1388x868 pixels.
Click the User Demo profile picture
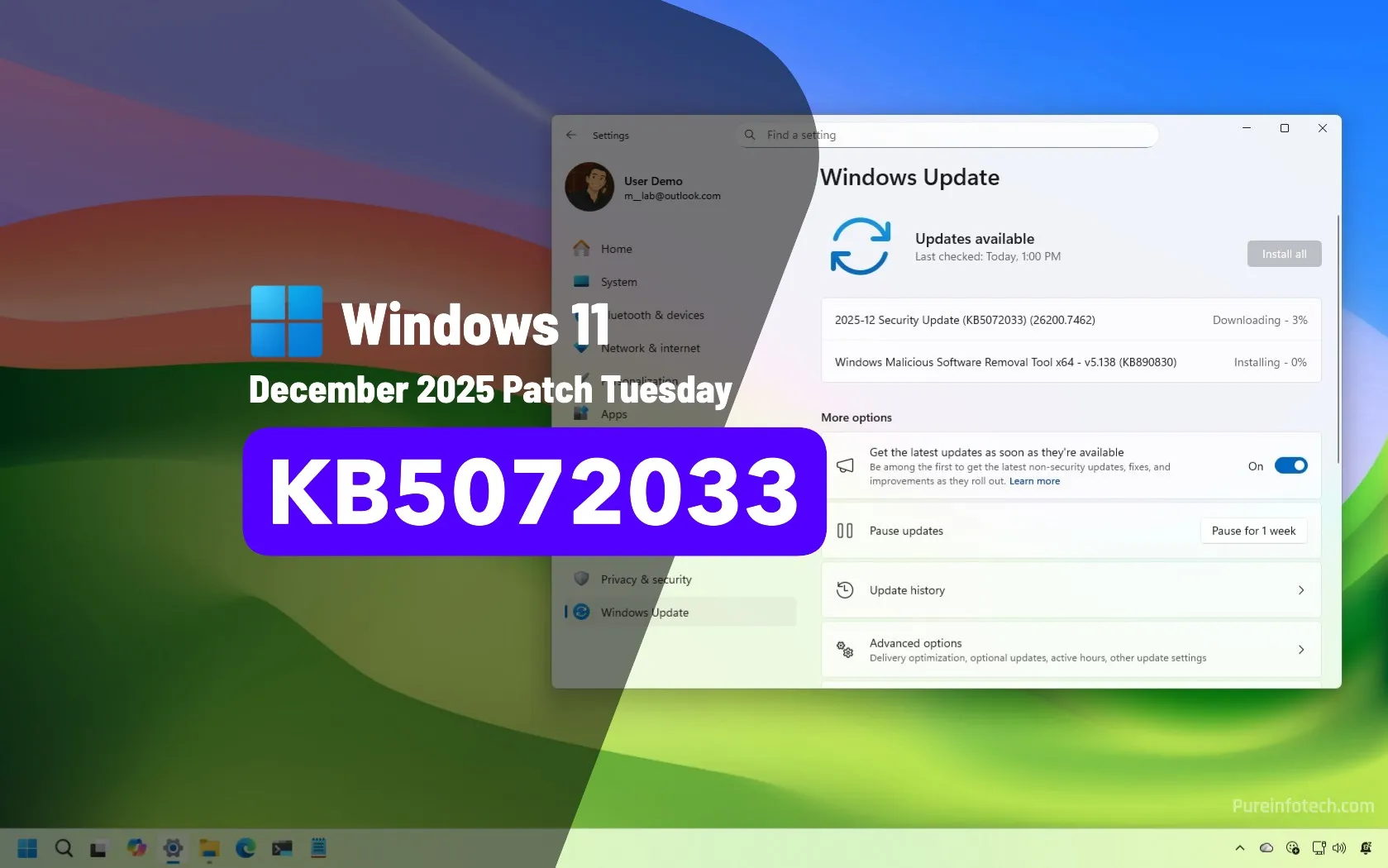pos(589,187)
